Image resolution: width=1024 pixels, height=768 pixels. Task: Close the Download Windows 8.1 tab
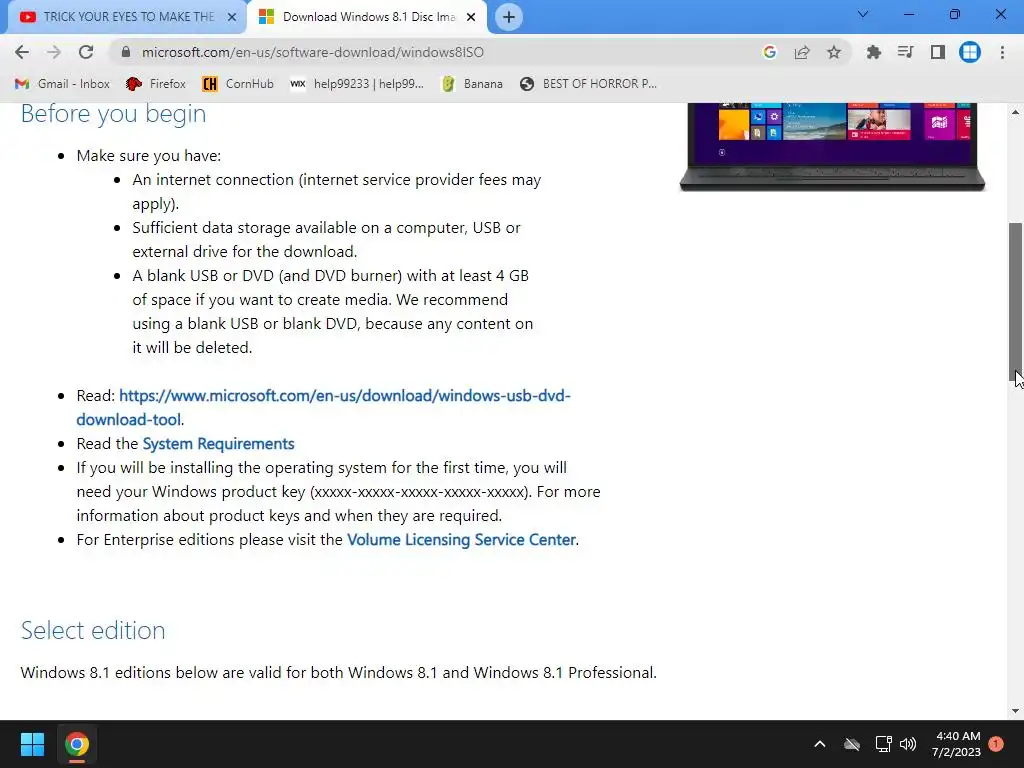tap(471, 17)
